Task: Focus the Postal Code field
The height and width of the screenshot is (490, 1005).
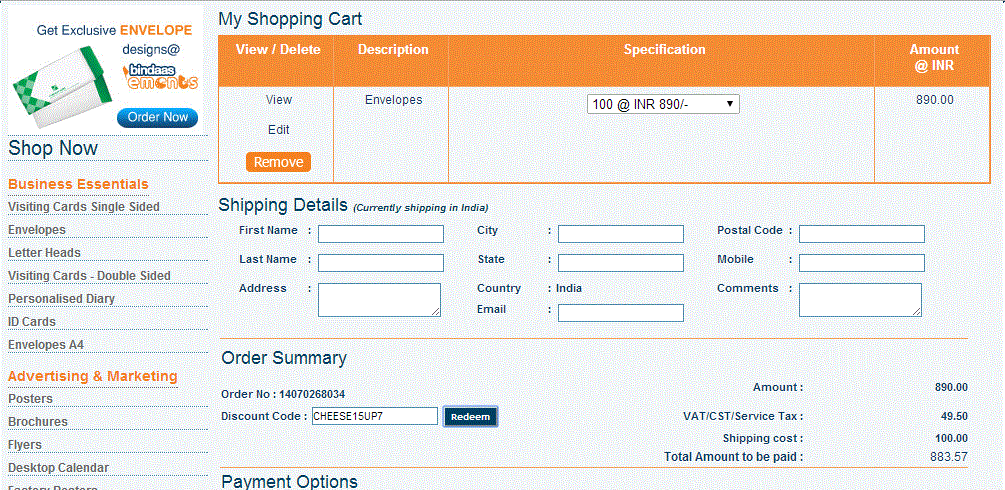Action: 861,234
